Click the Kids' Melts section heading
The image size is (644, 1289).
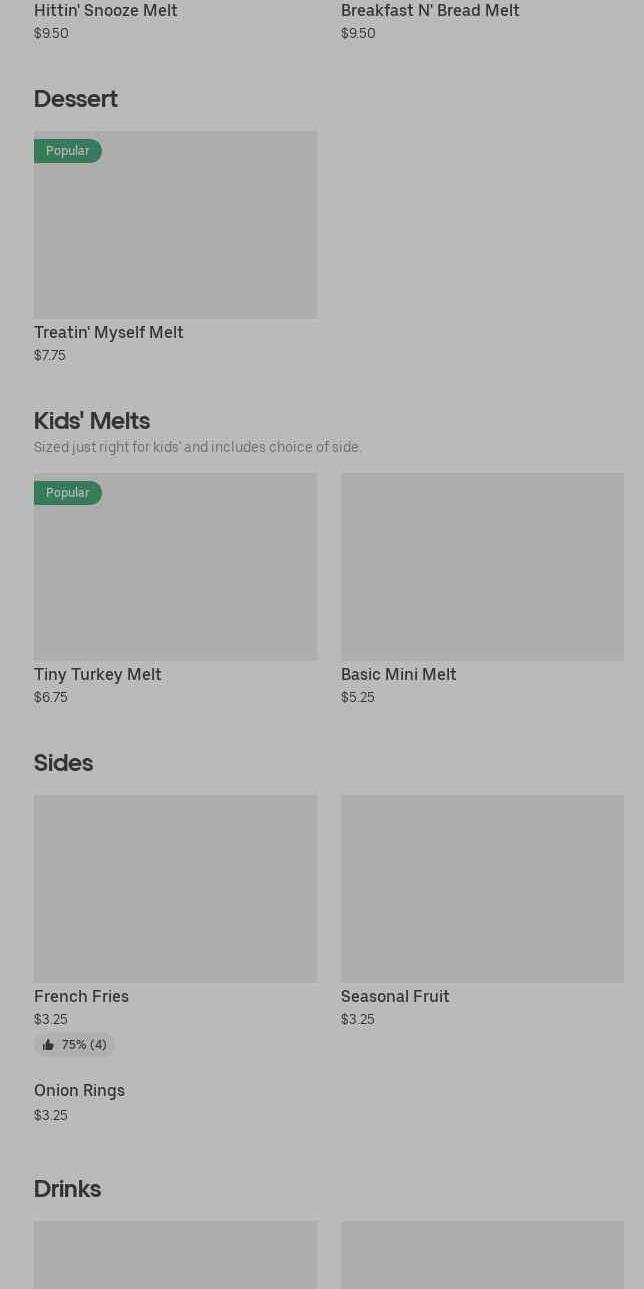click(92, 421)
